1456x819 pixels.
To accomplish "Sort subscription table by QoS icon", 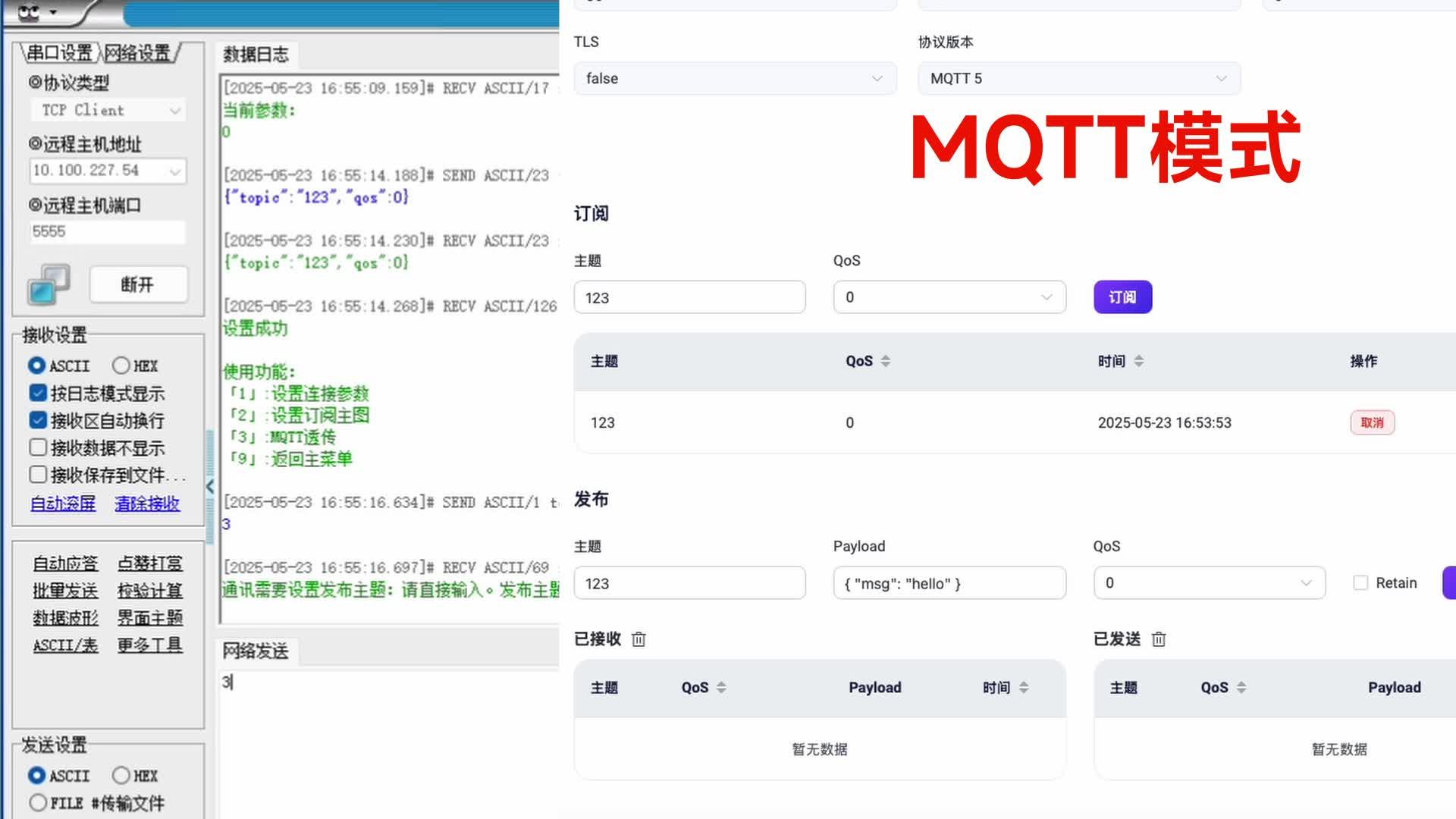I will 884,361.
